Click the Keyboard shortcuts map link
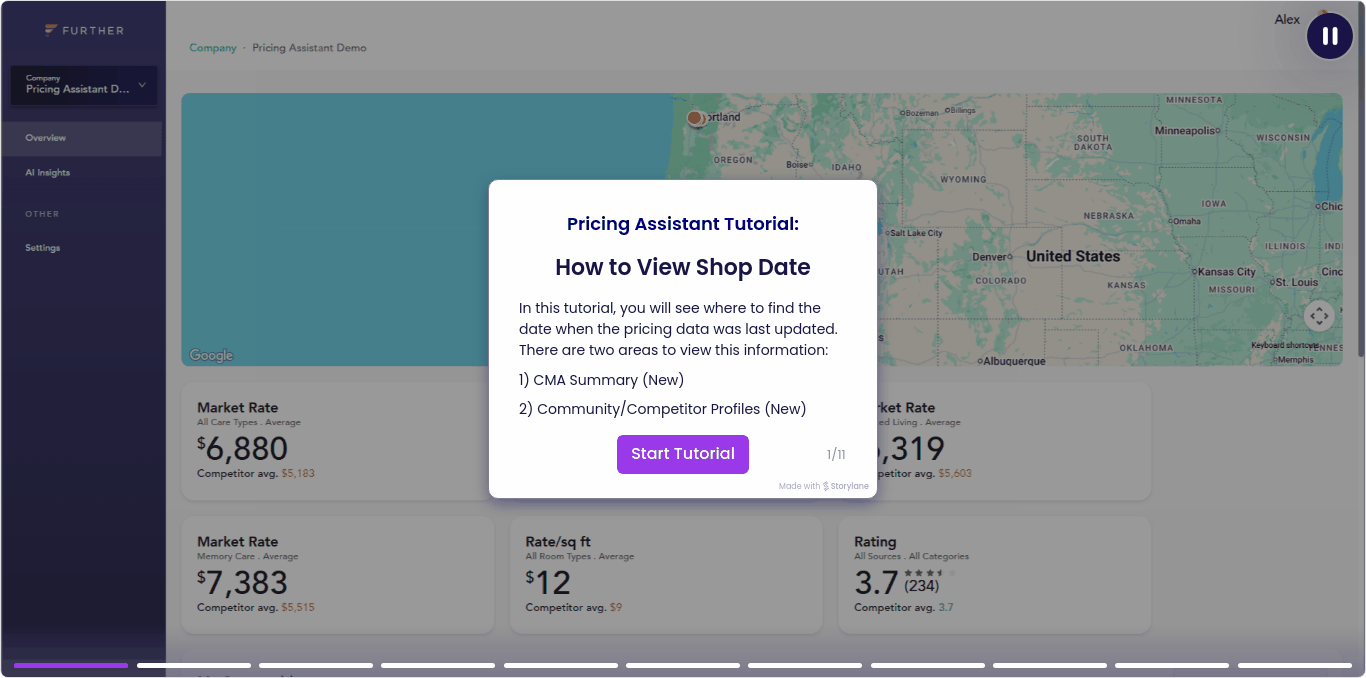The image size is (1366, 678). (x=1284, y=346)
